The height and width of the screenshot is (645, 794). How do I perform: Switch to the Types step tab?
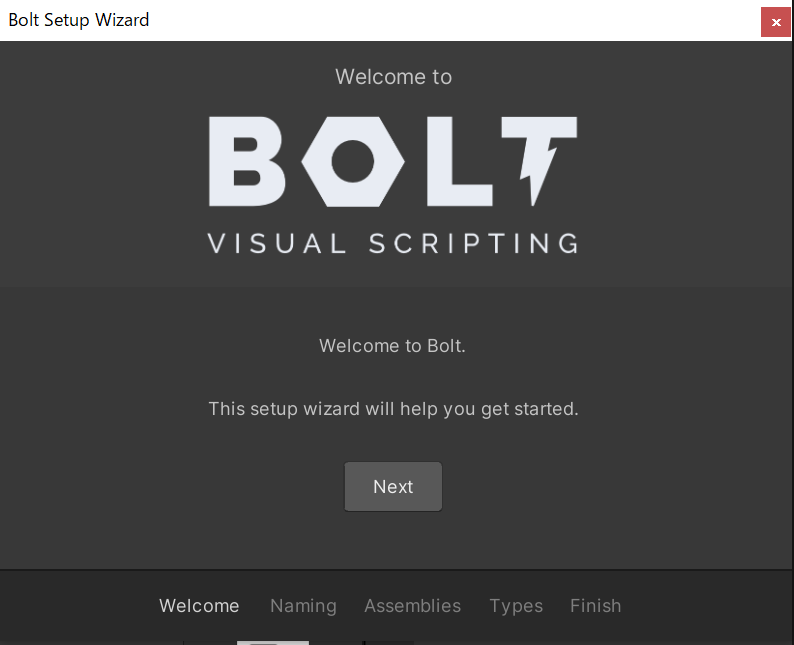pyautogui.click(x=516, y=606)
